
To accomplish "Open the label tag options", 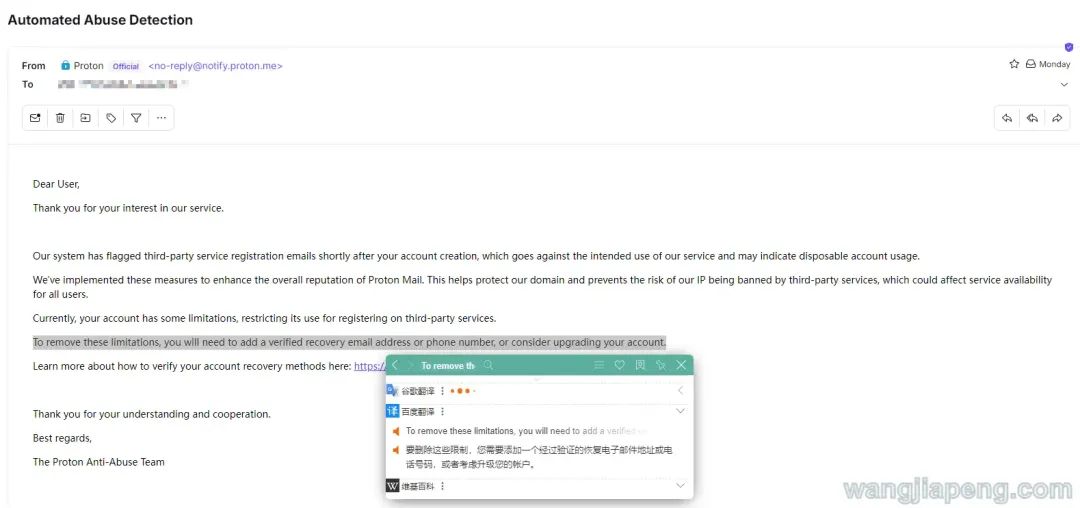I will pyautogui.click(x=111, y=118).
